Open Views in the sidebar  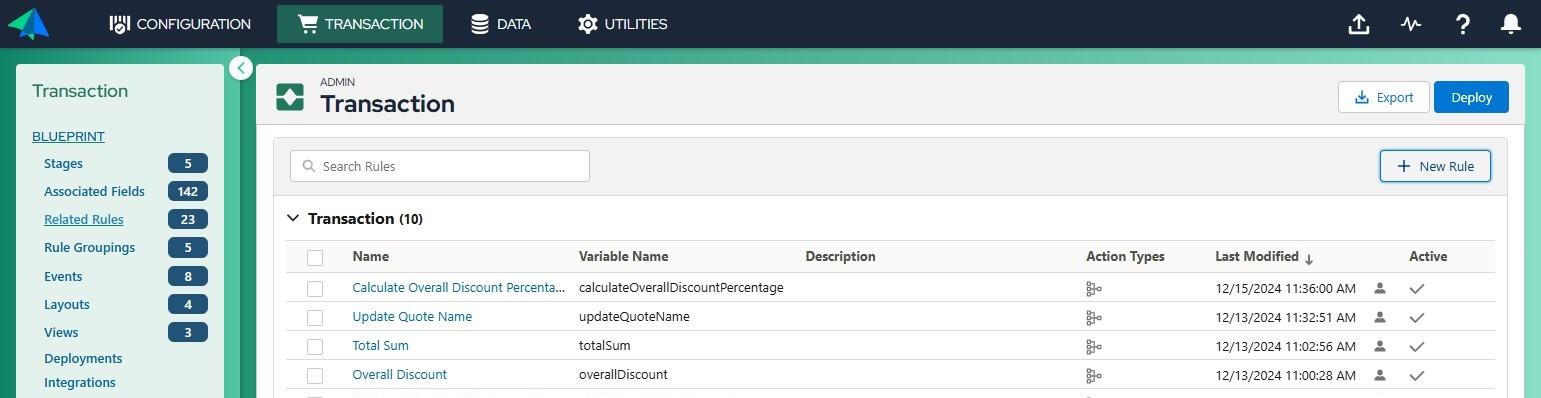(61, 332)
